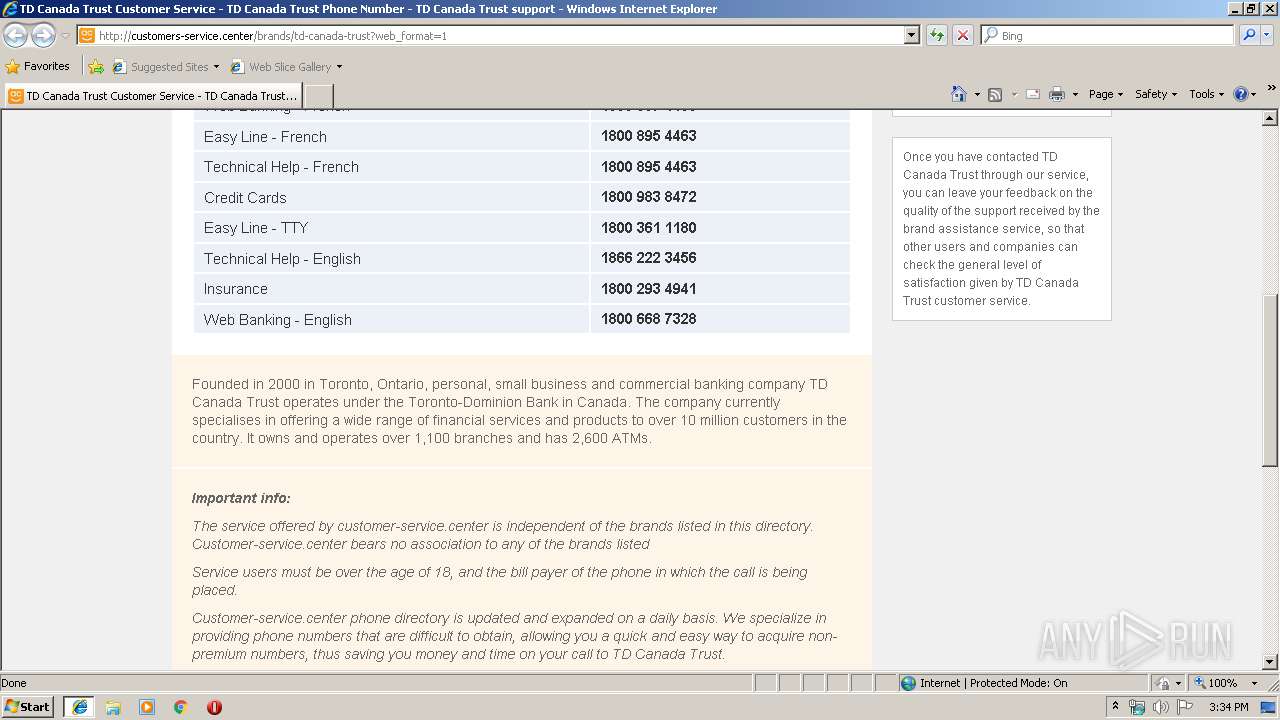Click the Web Banking - English row

(521, 319)
